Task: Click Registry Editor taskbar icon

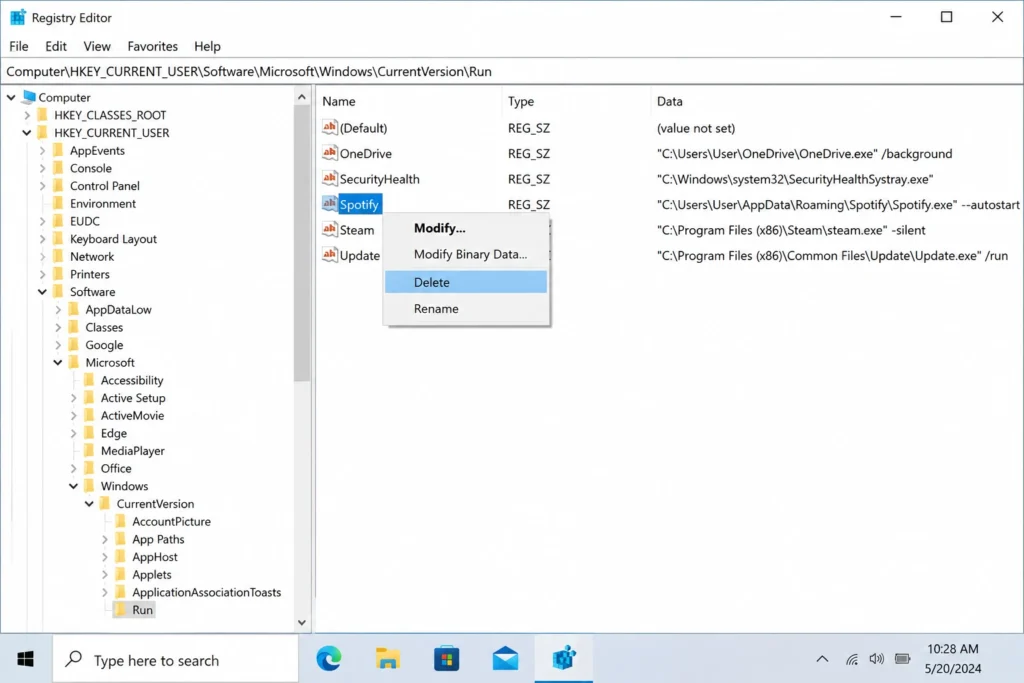Action: [x=564, y=659]
